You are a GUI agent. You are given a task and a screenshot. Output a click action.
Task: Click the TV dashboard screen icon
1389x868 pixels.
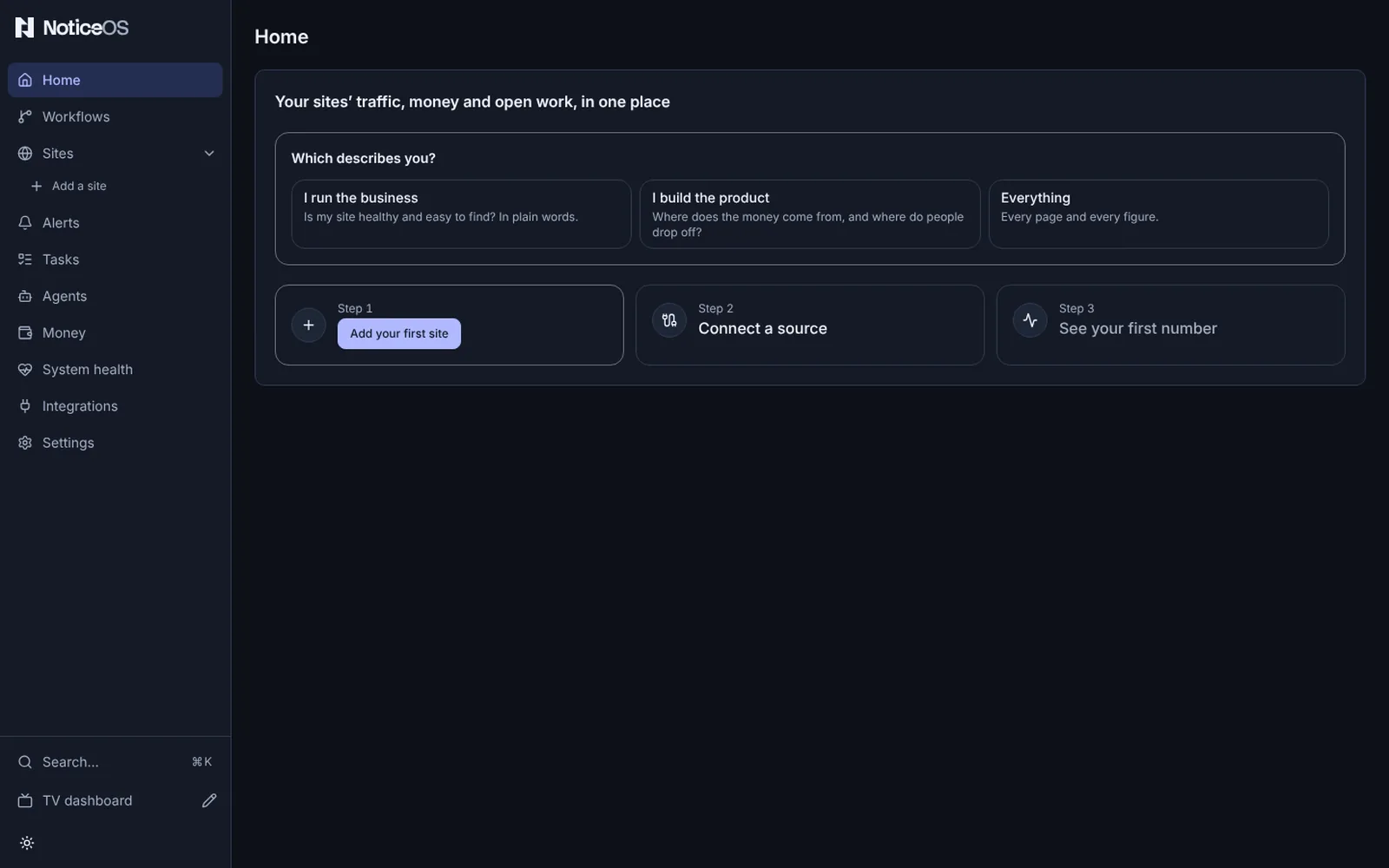click(x=25, y=800)
